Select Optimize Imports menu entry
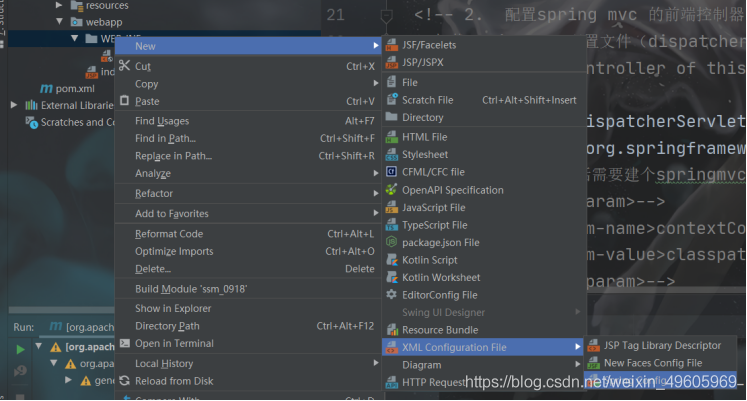747x401 pixels. (x=248, y=251)
